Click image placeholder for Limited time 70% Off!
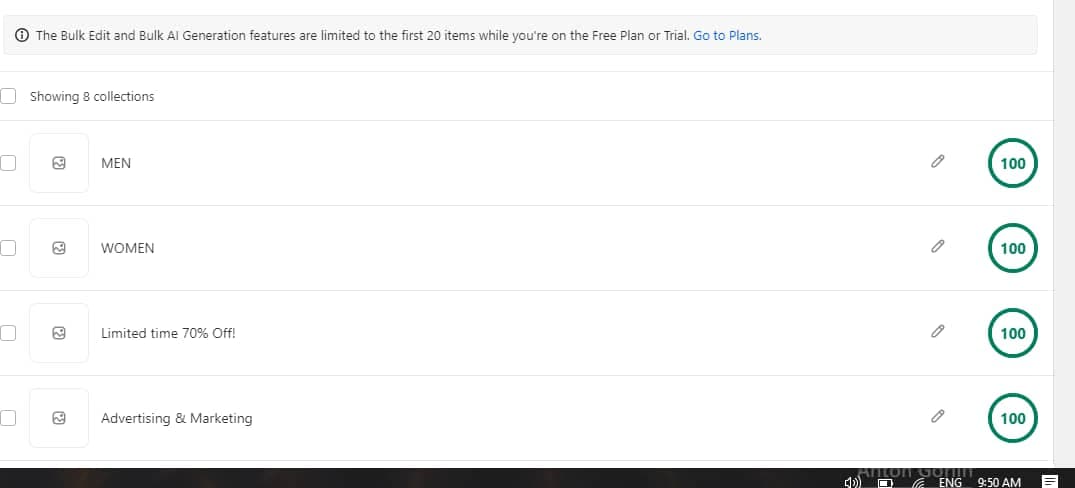 [x=59, y=333]
